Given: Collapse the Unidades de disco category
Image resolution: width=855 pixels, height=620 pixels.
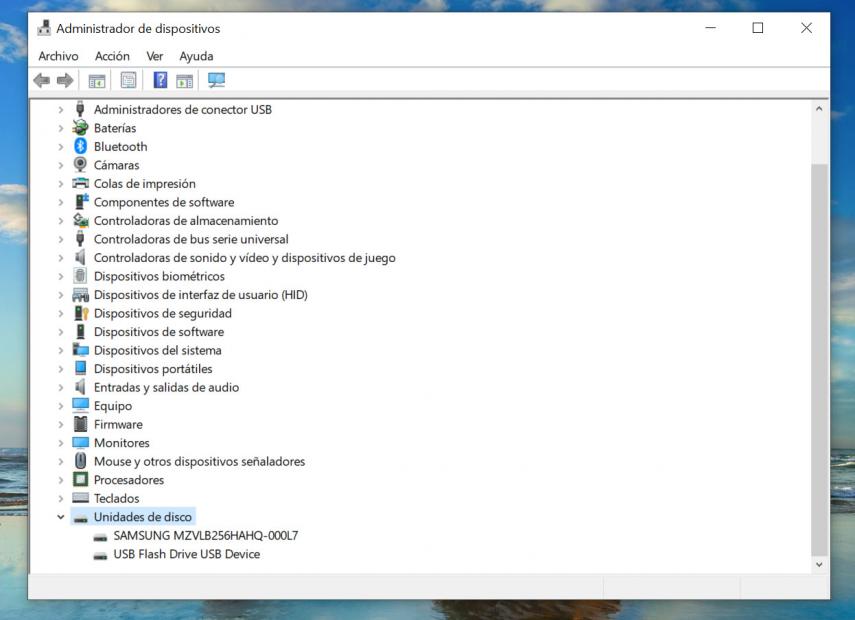Looking at the screenshot, I should (x=63, y=516).
